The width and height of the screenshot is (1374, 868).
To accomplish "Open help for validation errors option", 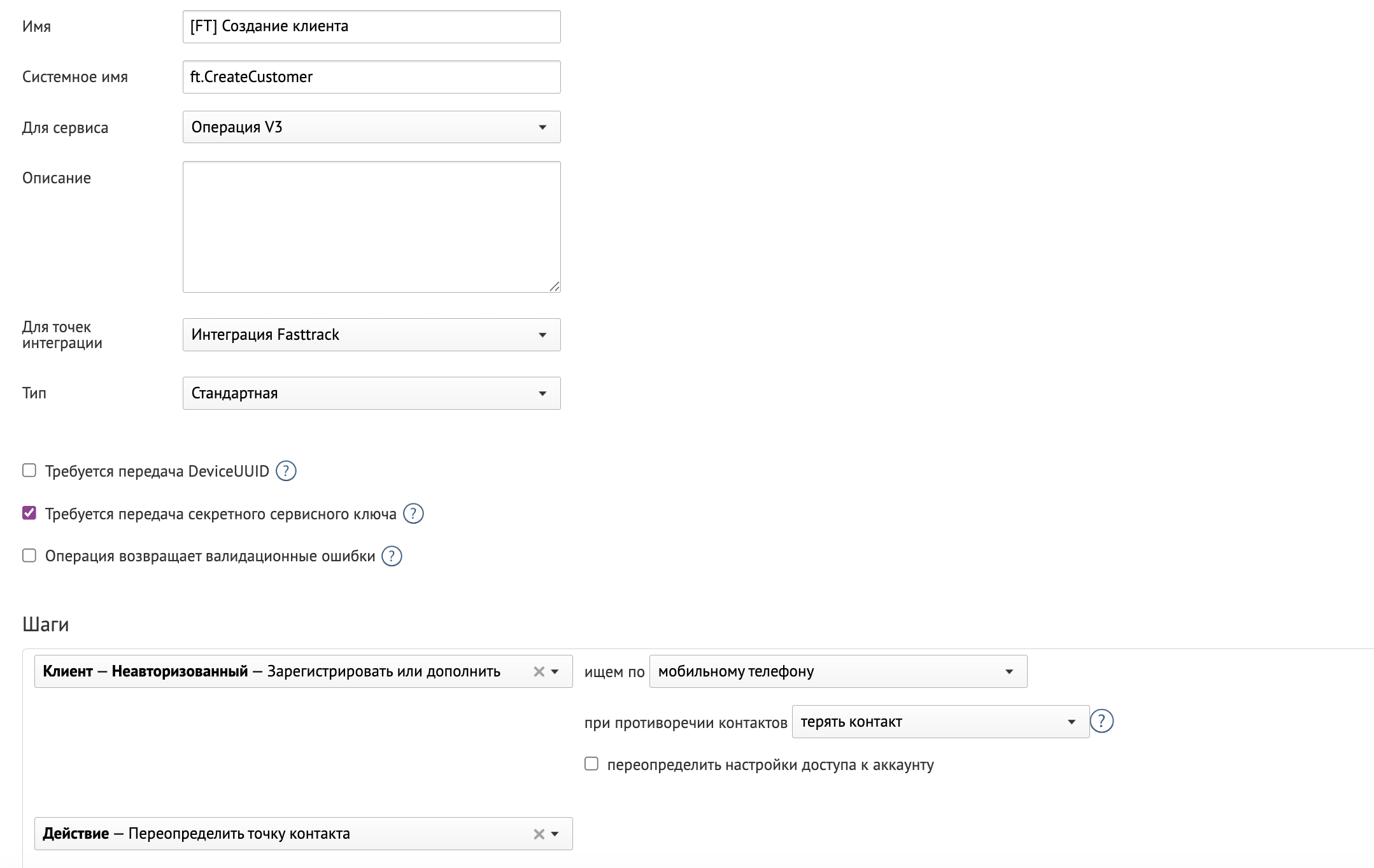I will coord(393,556).
